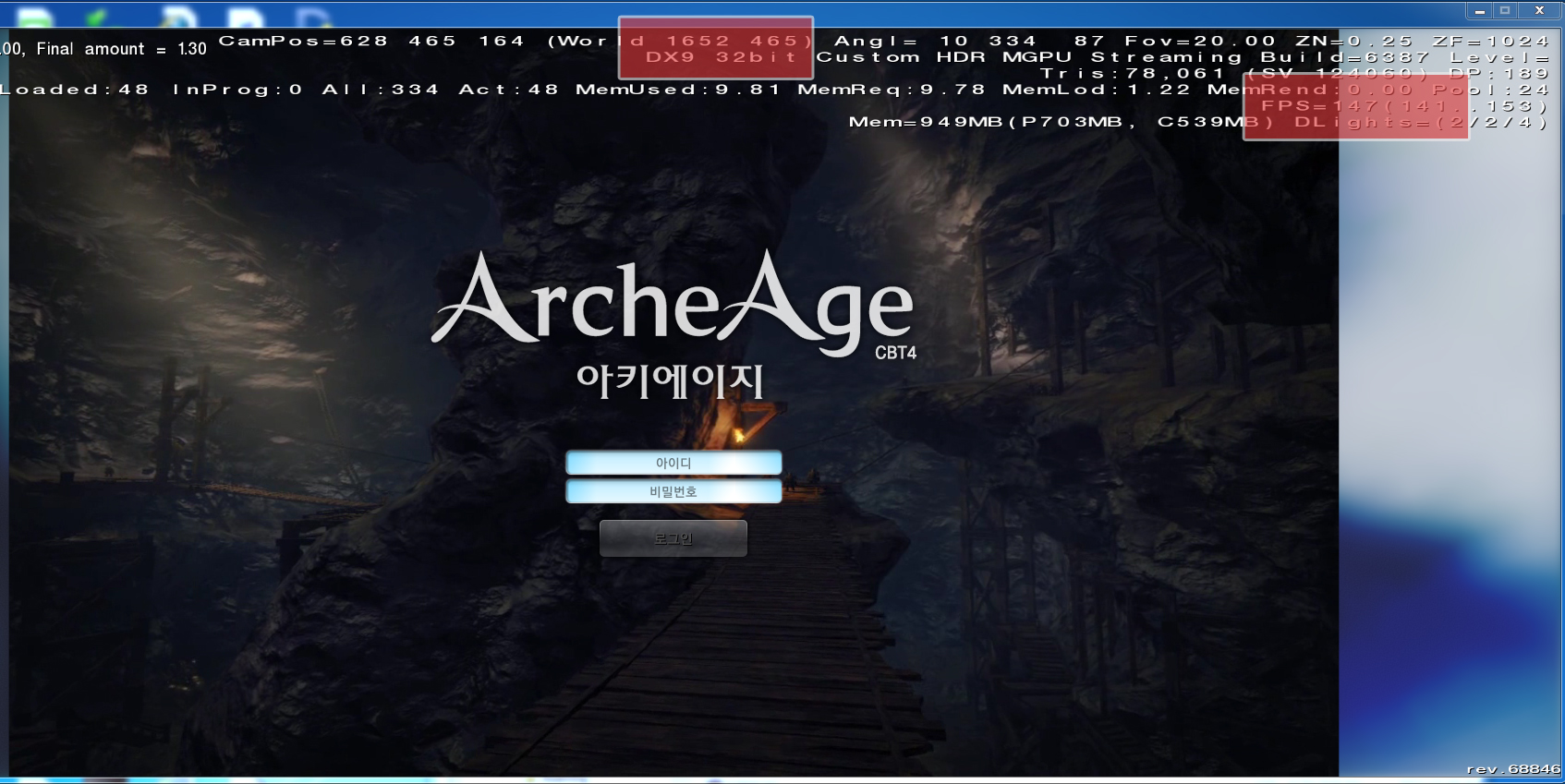Viewport: 1565px width, 784px height.
Task: Click the MemUsed:9.81 debug text
Action: (x=677, y=90)
